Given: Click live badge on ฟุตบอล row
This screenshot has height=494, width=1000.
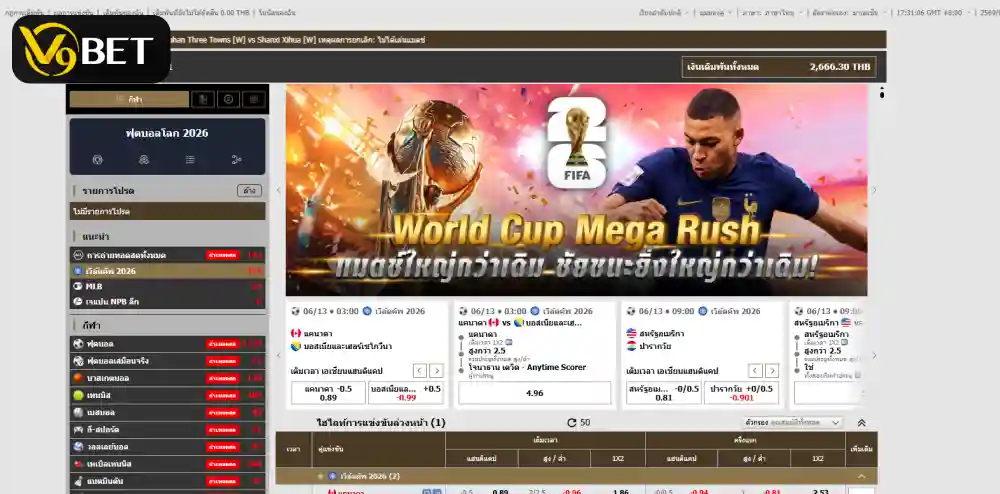Looking at the screenshot, I should coord(223,344).
